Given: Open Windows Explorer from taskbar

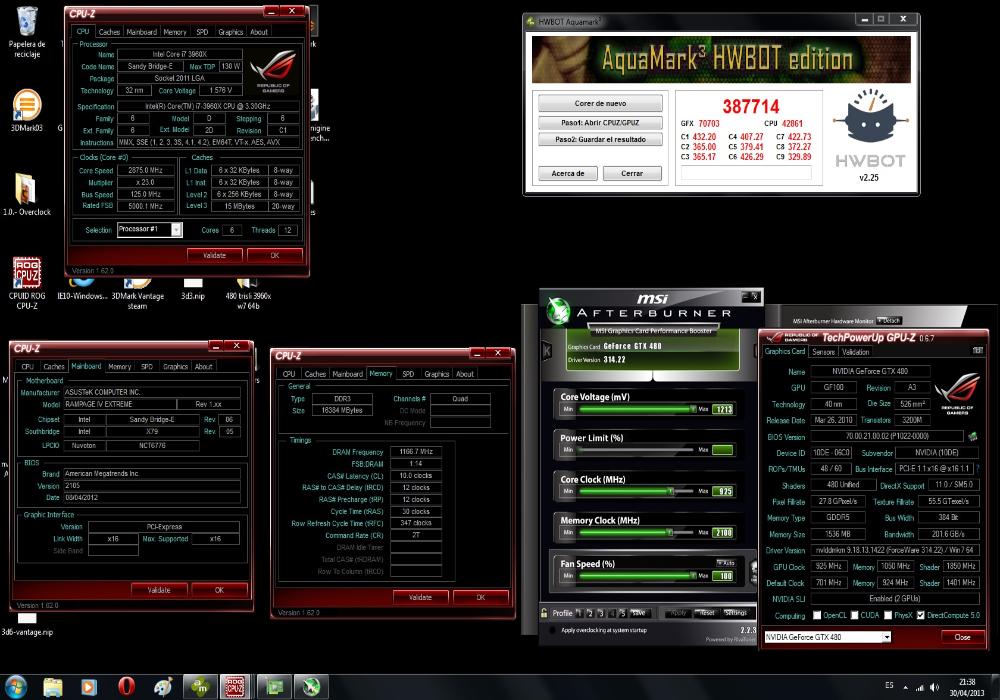Looking at the screenshot, I should 53,687.
